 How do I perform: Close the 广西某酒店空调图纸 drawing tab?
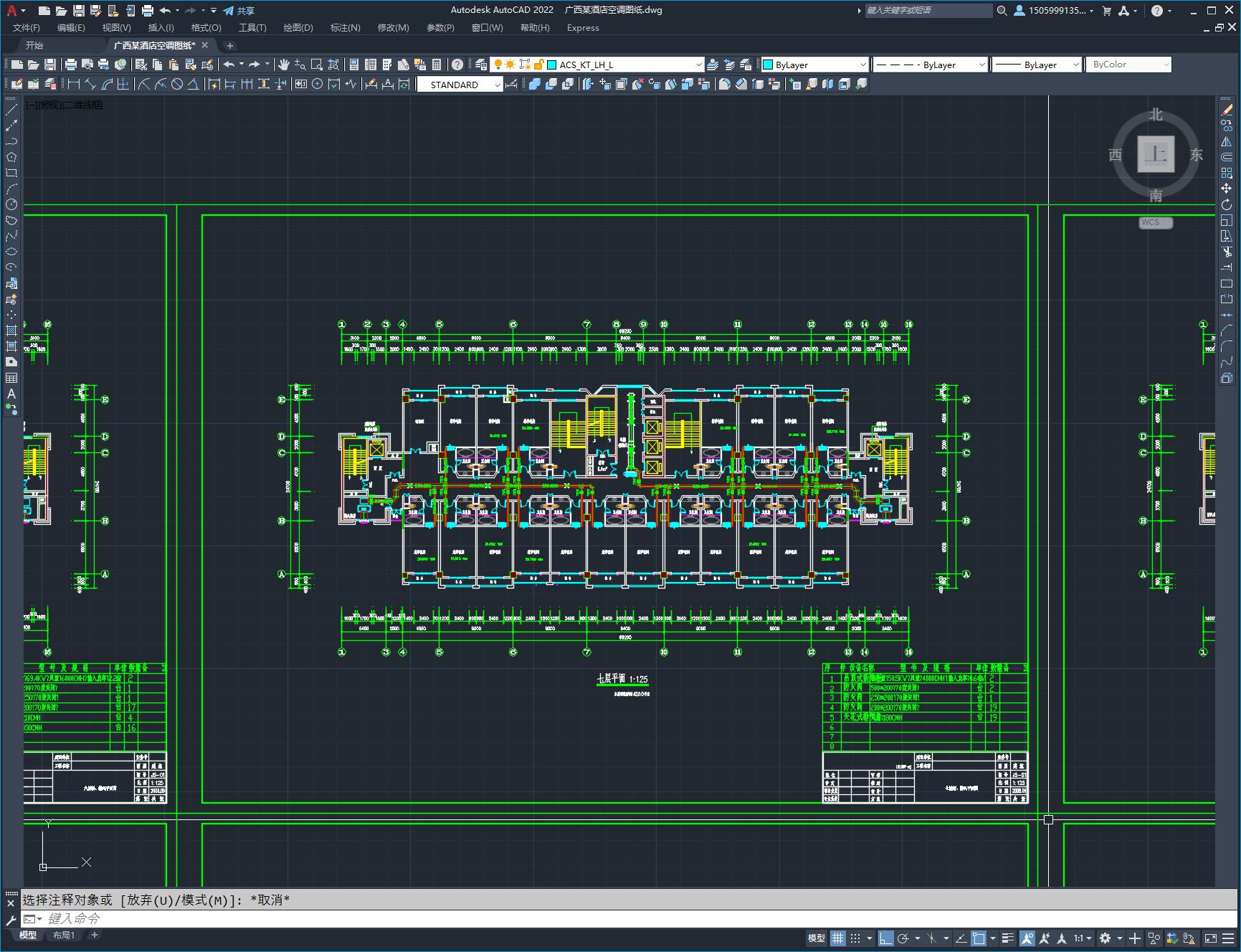205,45
